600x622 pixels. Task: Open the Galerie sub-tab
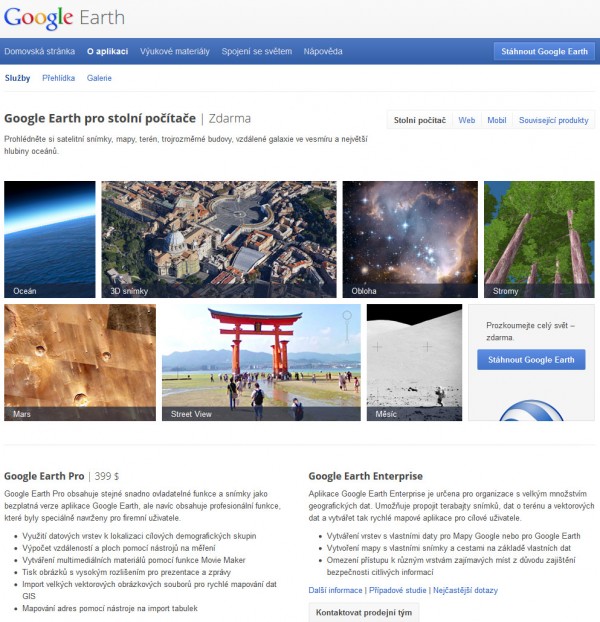(x=99, y=78)
